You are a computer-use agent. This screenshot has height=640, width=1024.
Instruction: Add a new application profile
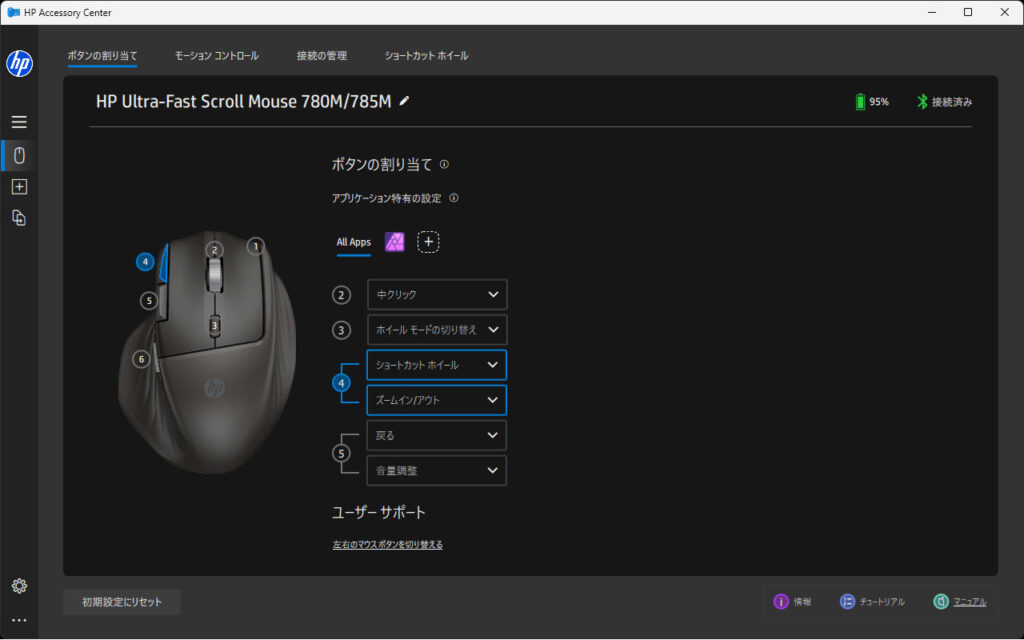(x=428, y=242)
